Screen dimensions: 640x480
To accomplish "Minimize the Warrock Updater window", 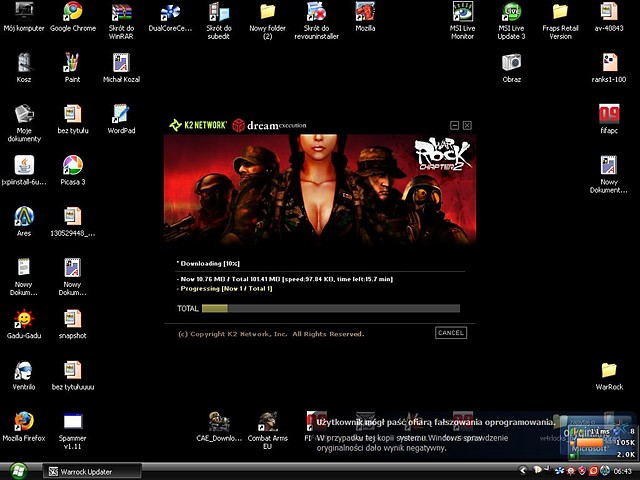I will coord(454,125).
